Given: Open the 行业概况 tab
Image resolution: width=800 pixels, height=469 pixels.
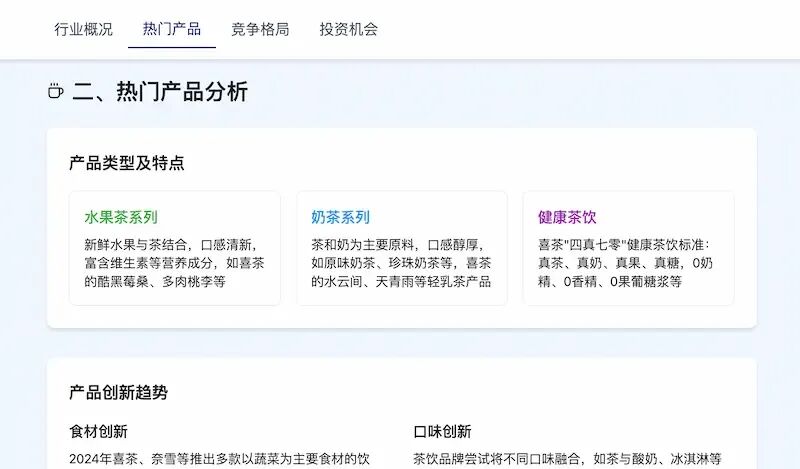Looking at the screenshot, I should pos(84,29).
